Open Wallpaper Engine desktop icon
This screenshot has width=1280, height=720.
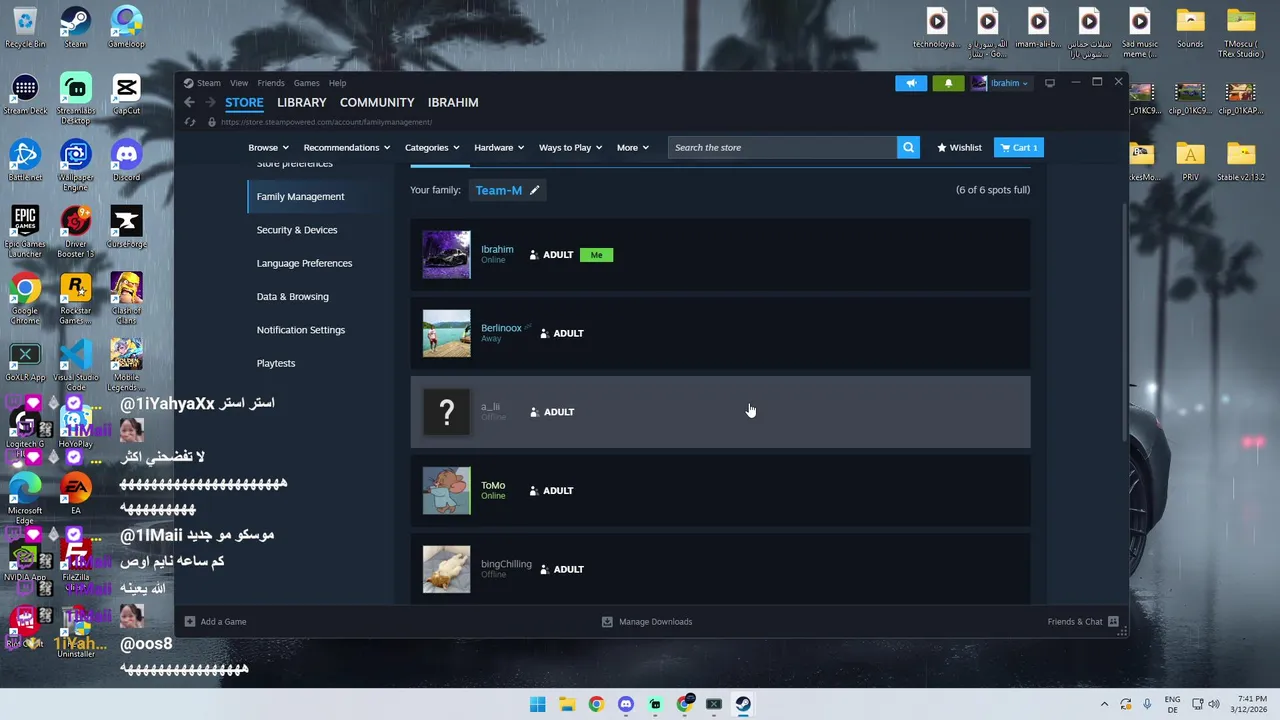click(x=76, y=166)
